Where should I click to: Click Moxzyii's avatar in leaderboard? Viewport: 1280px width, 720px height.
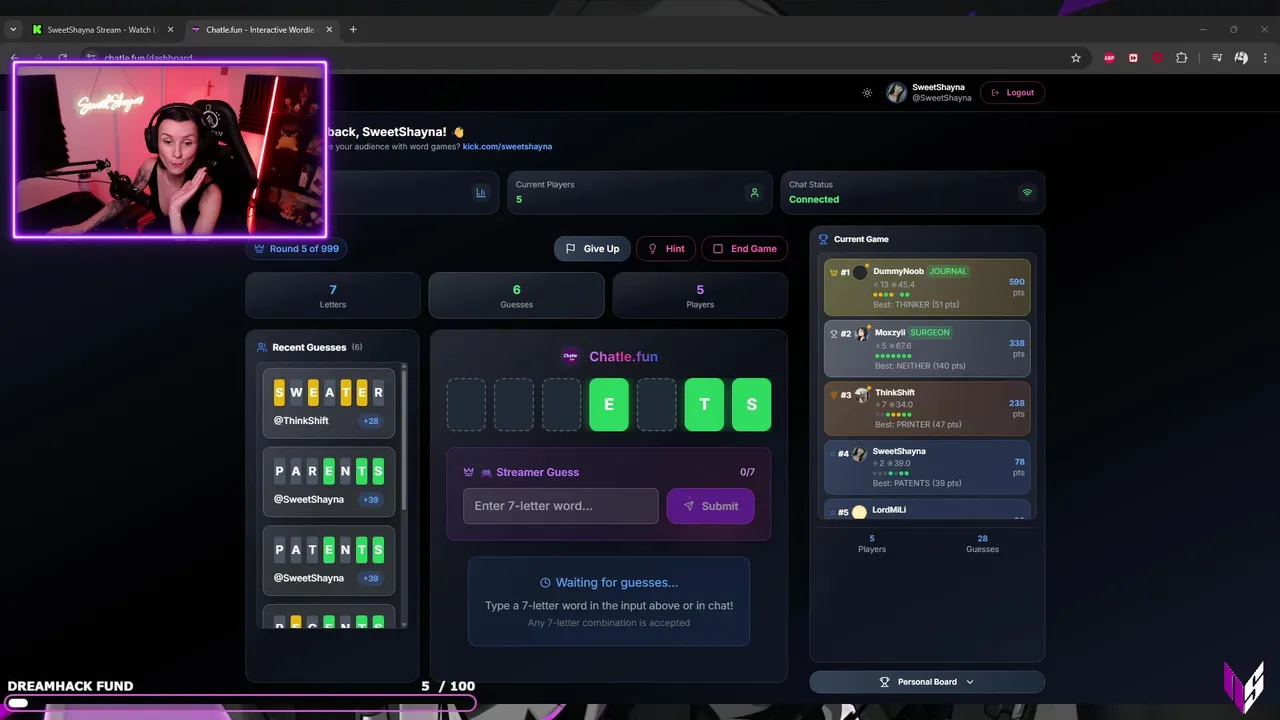[862, 333]
